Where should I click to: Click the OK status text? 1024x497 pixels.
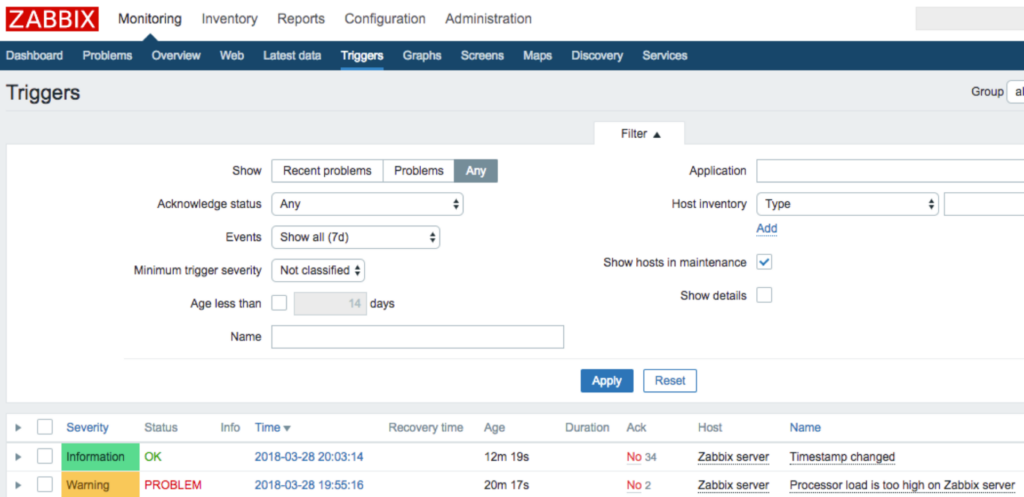tap(153, 457)
